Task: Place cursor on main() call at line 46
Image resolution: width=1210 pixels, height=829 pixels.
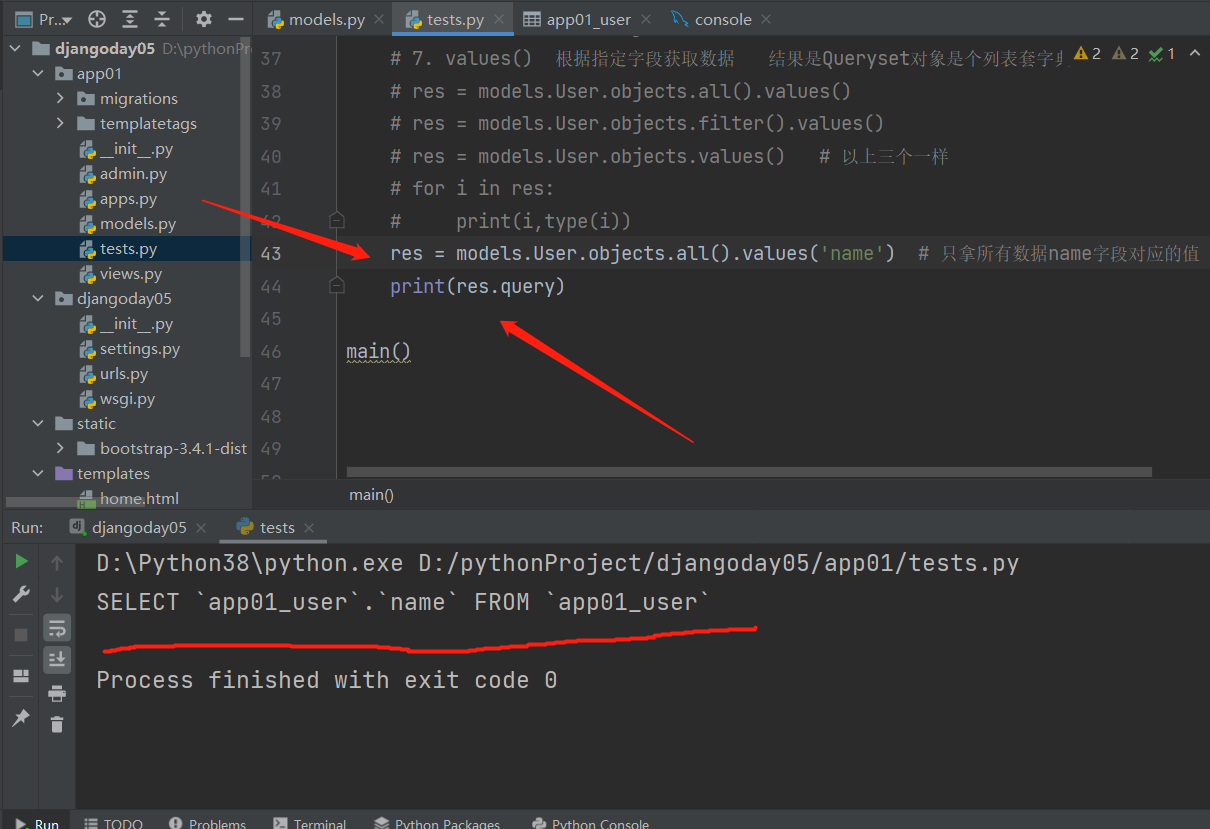Action: pos(379,351)
